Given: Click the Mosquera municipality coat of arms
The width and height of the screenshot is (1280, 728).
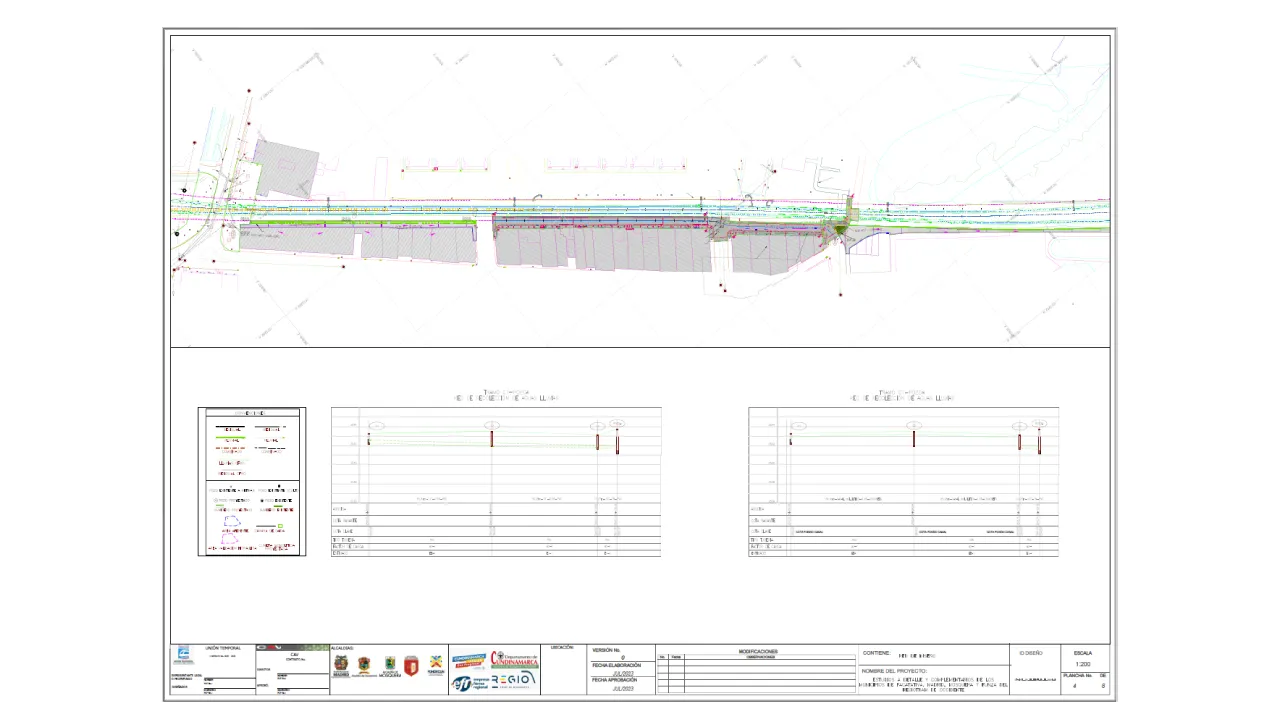Looking at the screenshot, I should (x=388, y=665).
